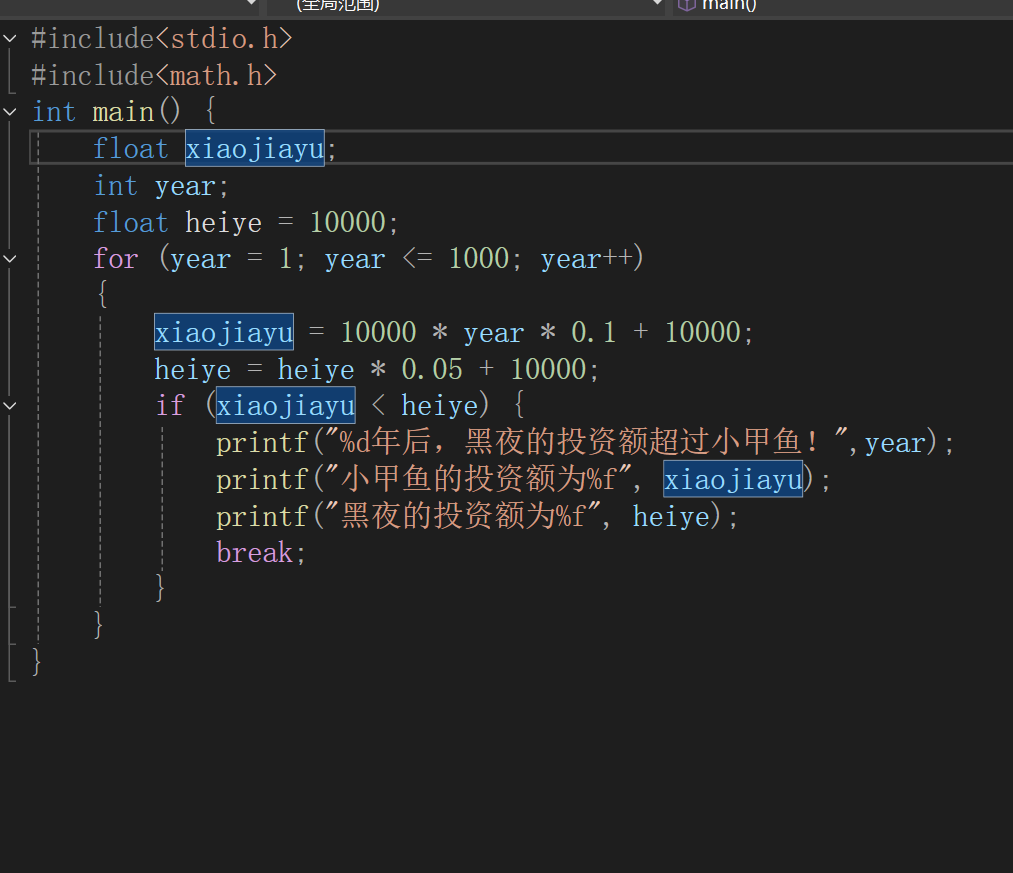The image size is (1013, 873).
Task: Click the #include<math.h> line
Action: point(154,76)
